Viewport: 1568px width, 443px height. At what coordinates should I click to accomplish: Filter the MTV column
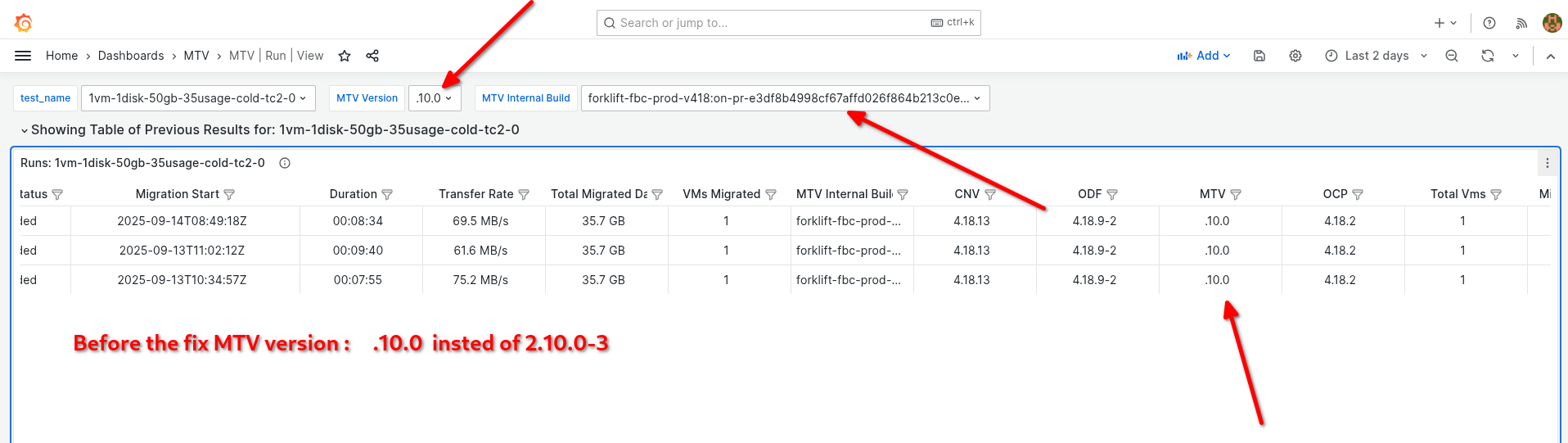(x=1236, y=194)
